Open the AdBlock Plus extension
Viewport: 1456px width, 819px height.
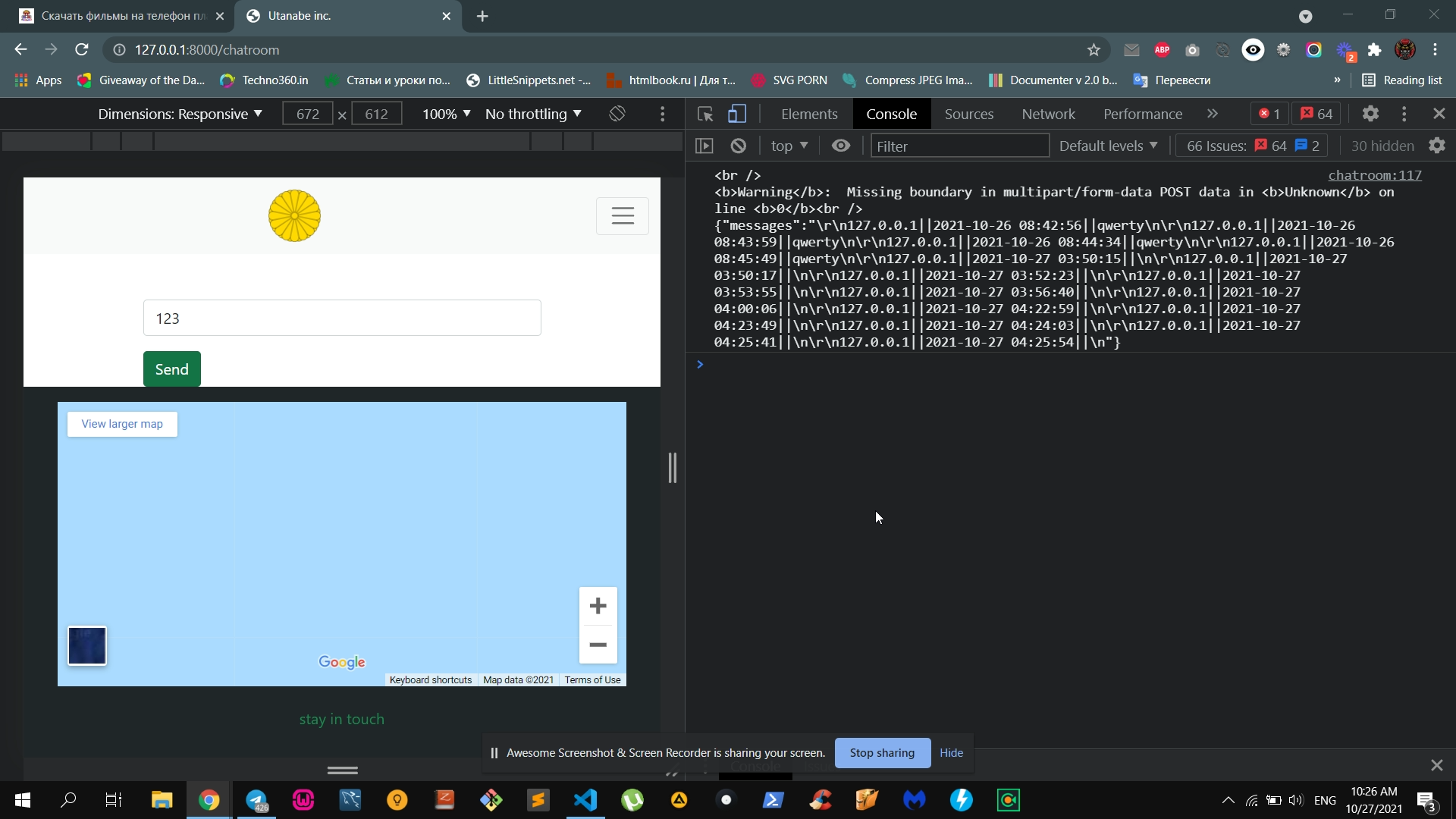[1162, 50]
